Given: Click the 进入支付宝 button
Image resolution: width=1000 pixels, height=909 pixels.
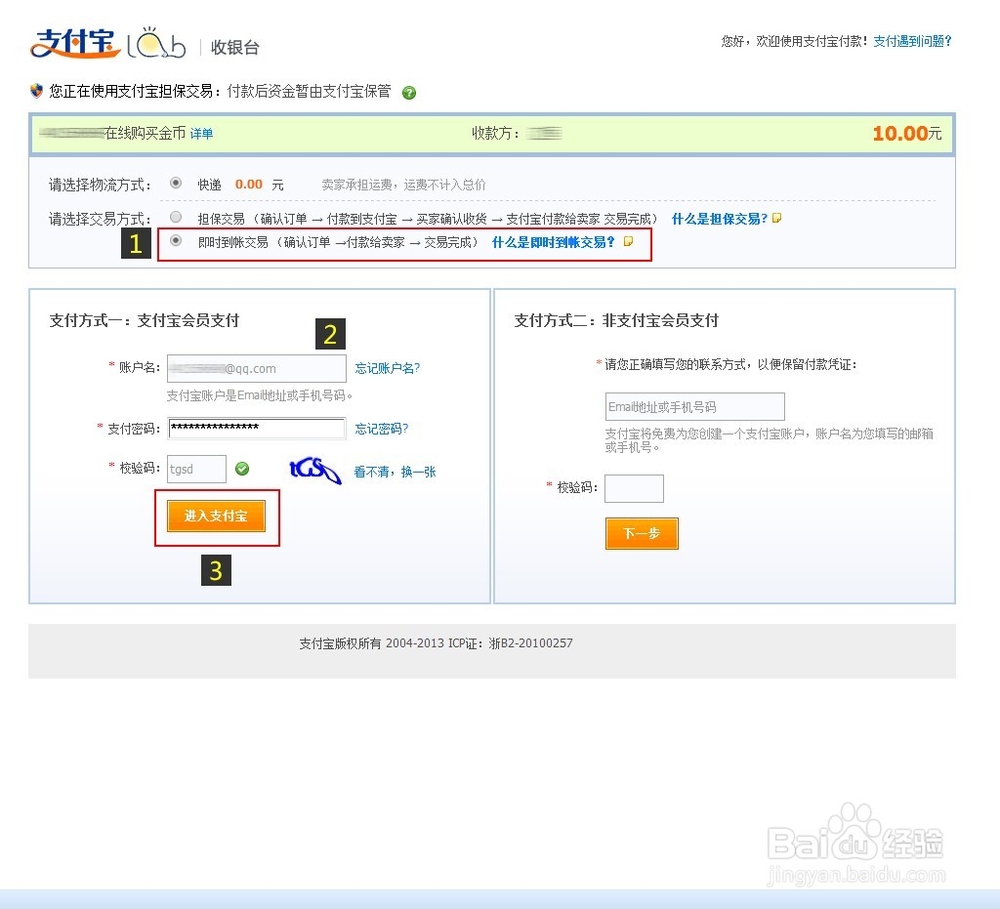Looking at the screenshot, I should (216, 515).
